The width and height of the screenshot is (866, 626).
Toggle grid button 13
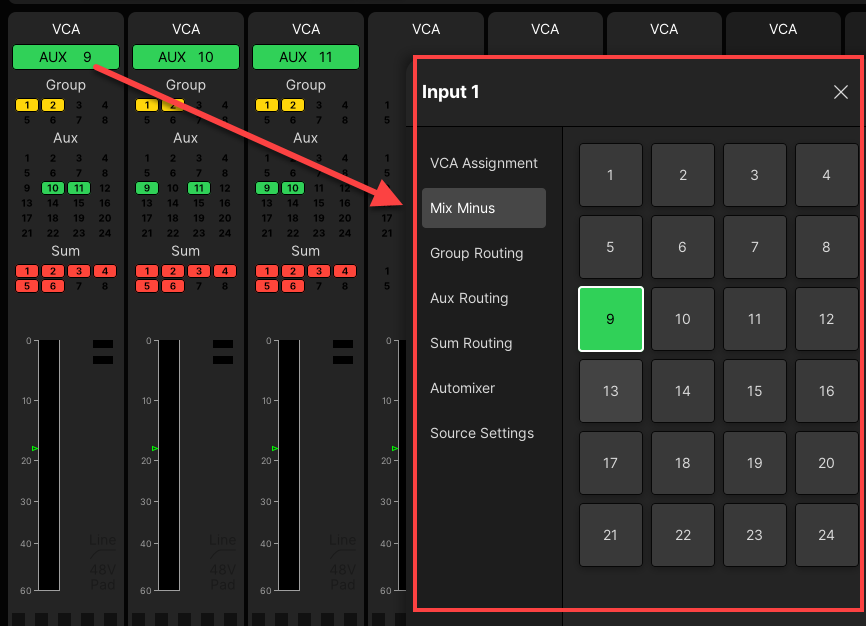point(610,391)
